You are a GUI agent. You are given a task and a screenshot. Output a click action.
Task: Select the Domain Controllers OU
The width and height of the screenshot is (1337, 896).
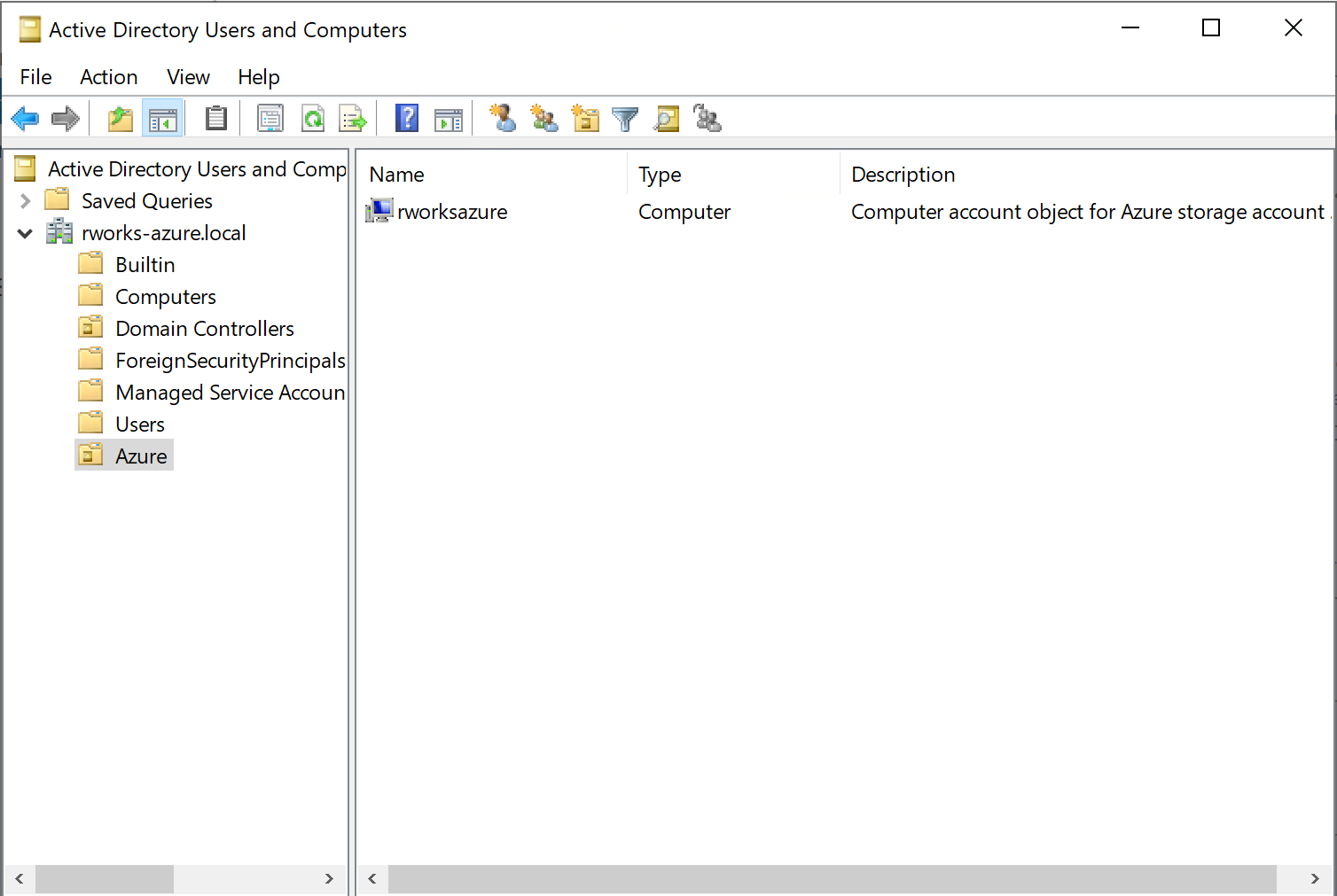(x=205, y=329)
